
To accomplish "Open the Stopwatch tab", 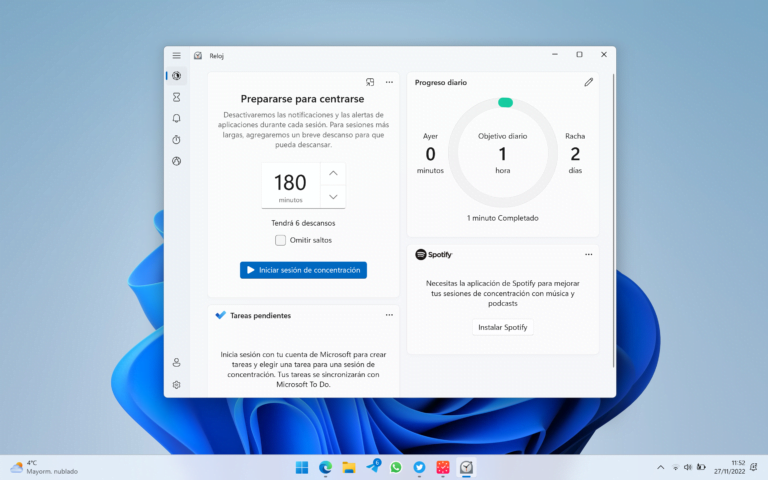I will [x=176, y=140].
